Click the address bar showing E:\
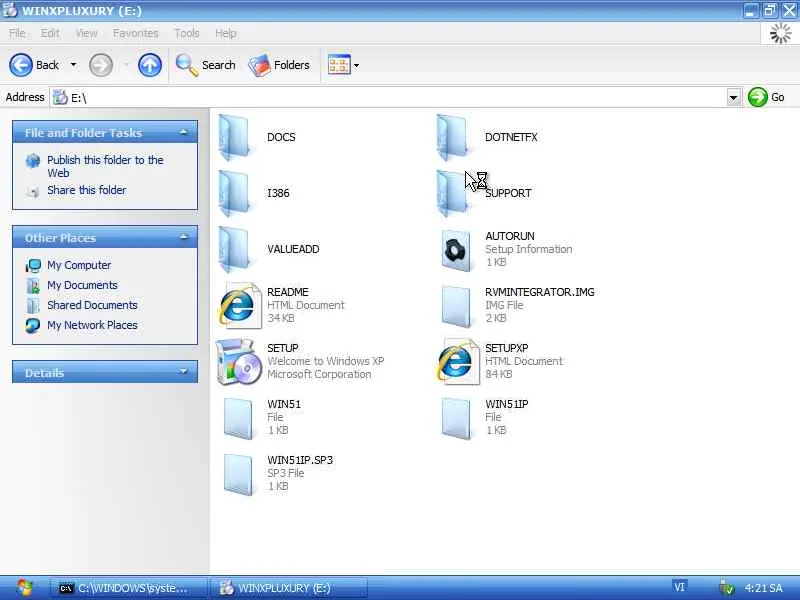The width and height of the screenshot is (800, 600). [389, 97]
